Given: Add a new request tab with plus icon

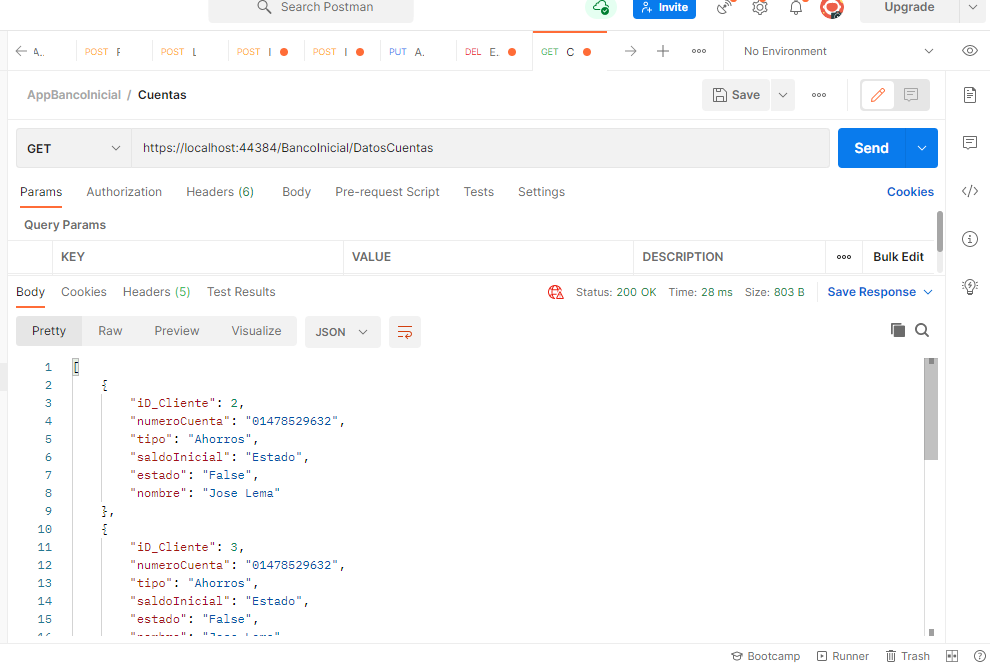Looking at the screenshot, I should coord(662,51).
